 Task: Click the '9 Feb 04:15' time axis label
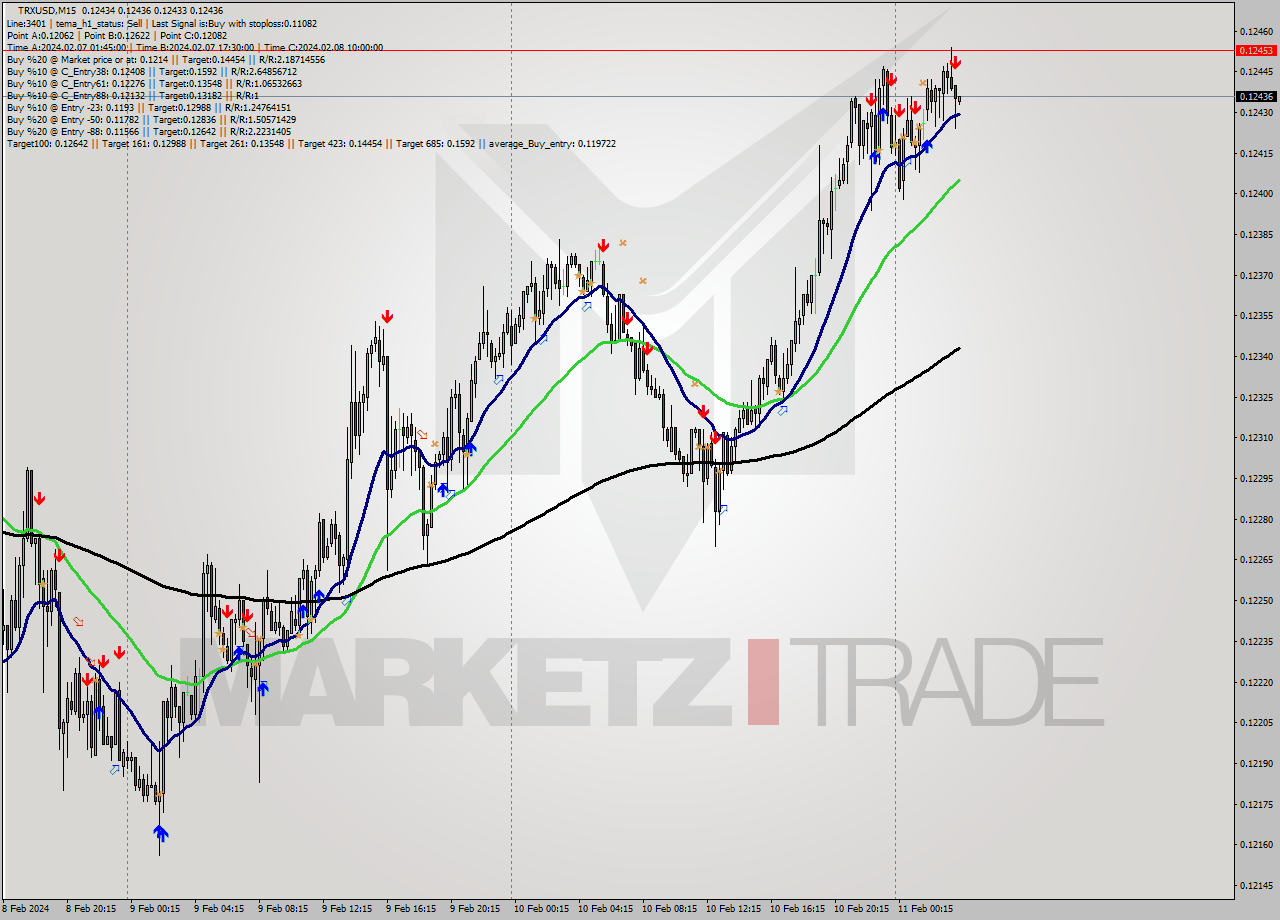coord(219,909)
